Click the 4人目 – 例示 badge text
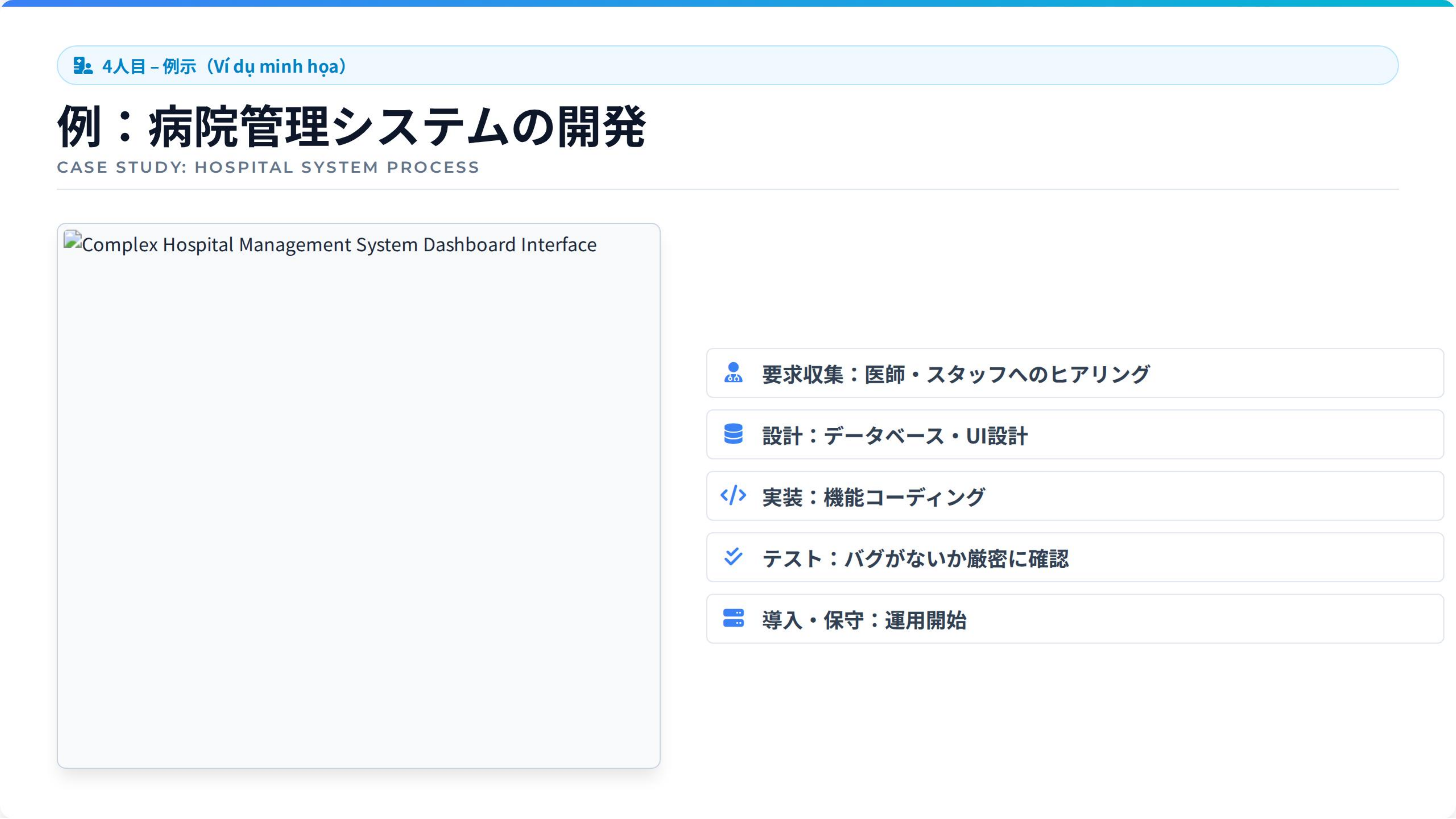The width and height of the screenshot is (1456, 819). pyautogui.click(x=148, y=66)
